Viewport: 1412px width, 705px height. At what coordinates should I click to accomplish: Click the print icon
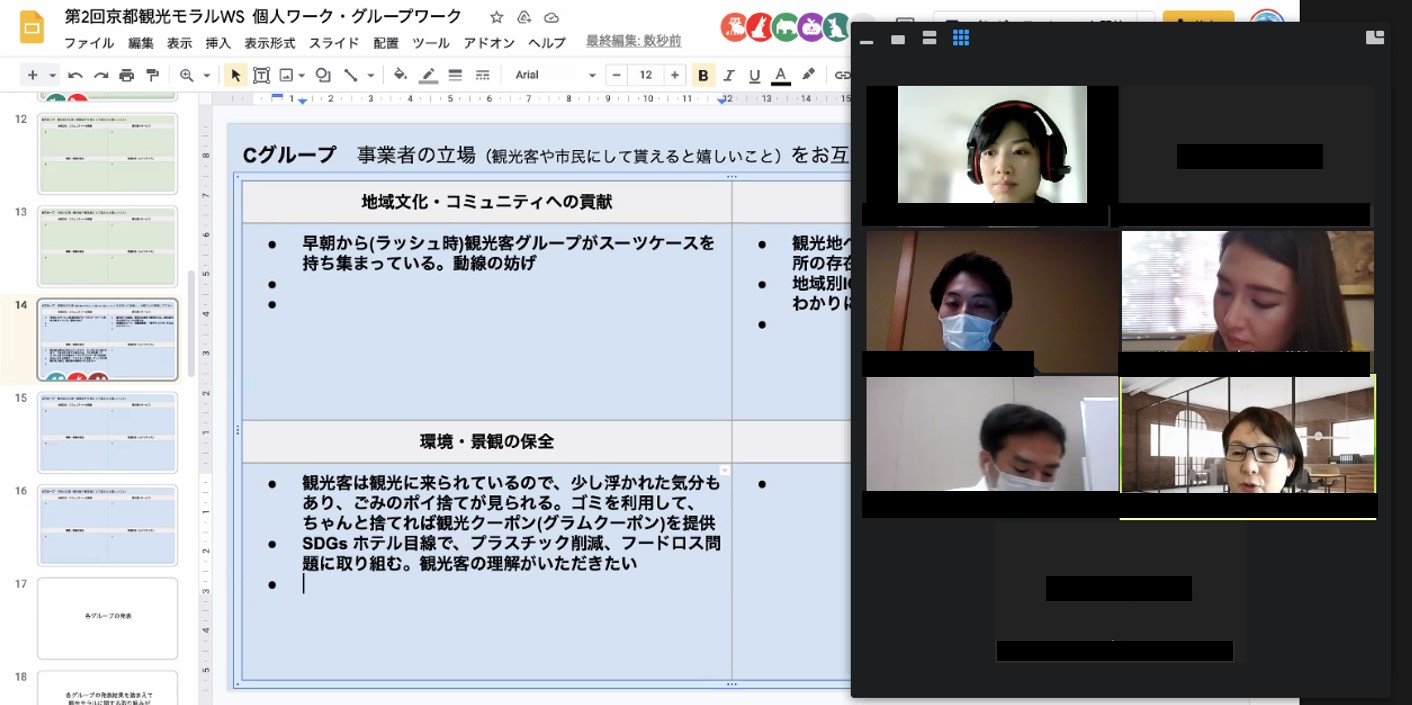click(x=126, y=75)
